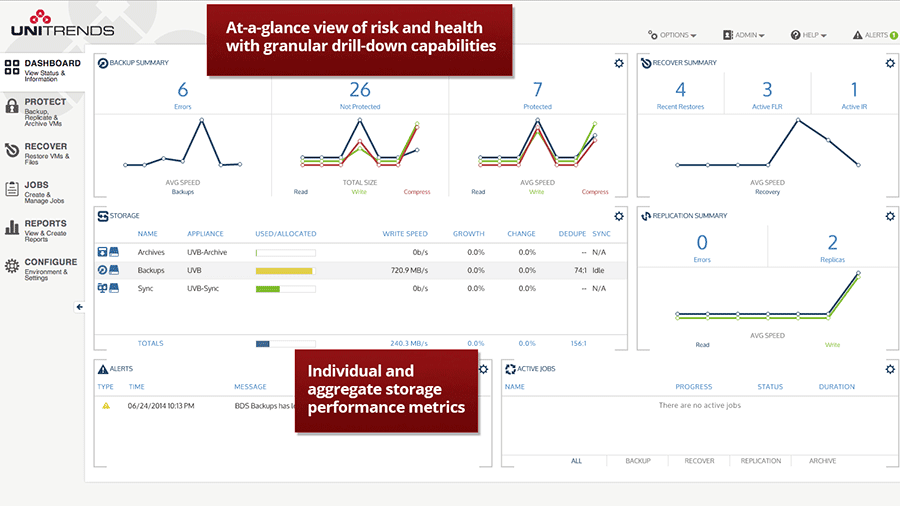Click the Alerts warning icon at top right
This screenshot has height=506, width=900.
858,35
